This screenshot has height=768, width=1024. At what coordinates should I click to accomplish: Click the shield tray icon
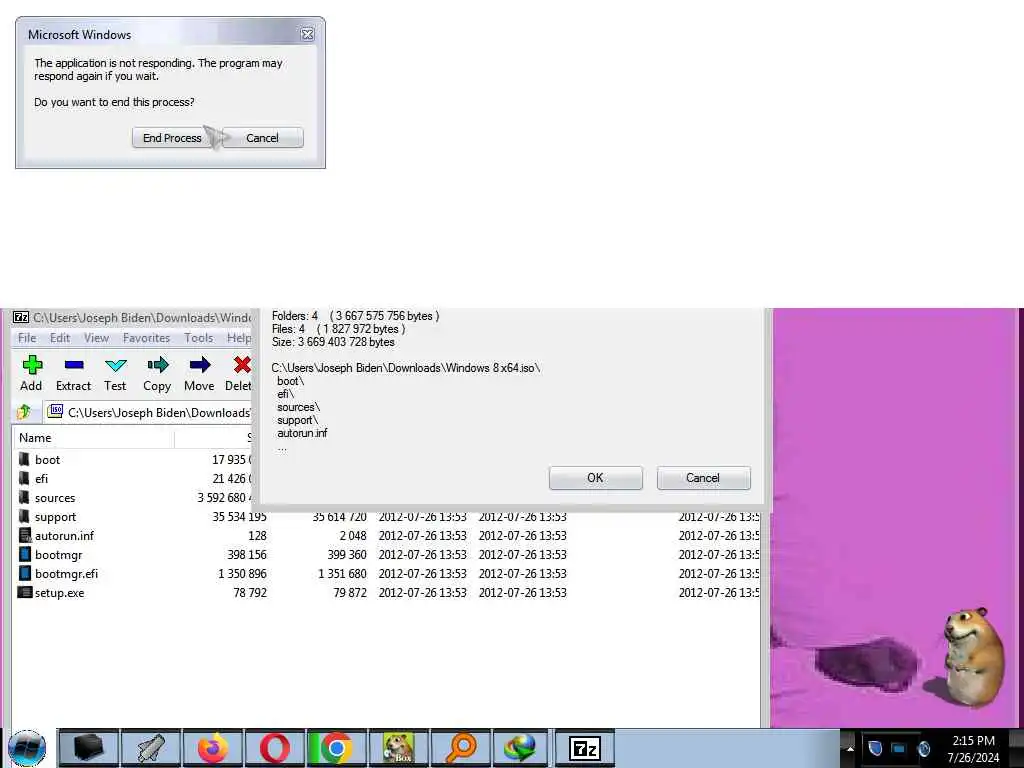coord(875,748)
